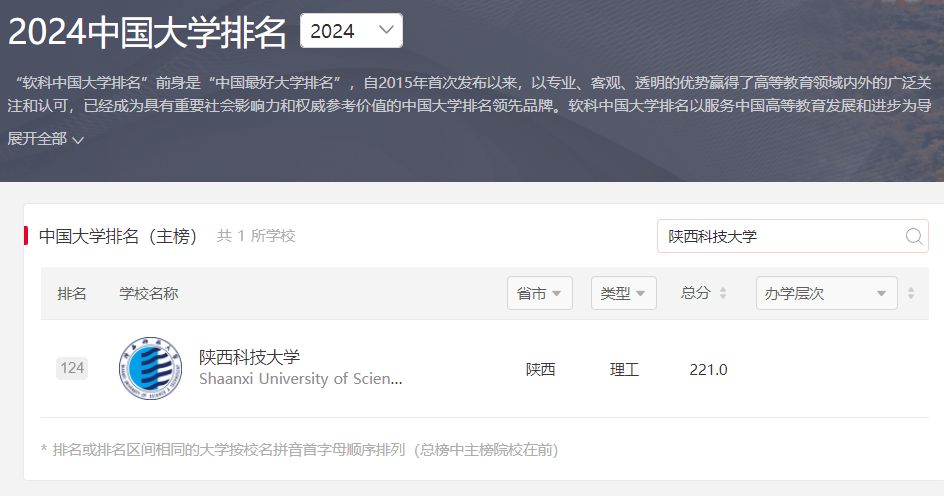Image resolution: width=944 pixels, height=496 pixels.
Task: Focus the search field containing 陕西科技大学
Action: (792, 236)
